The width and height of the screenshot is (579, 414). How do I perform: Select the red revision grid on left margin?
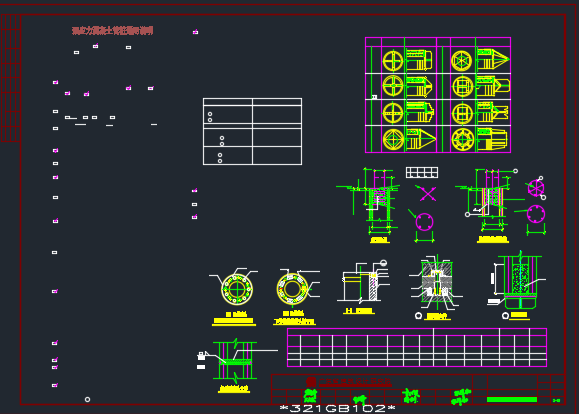coord(11,78)
